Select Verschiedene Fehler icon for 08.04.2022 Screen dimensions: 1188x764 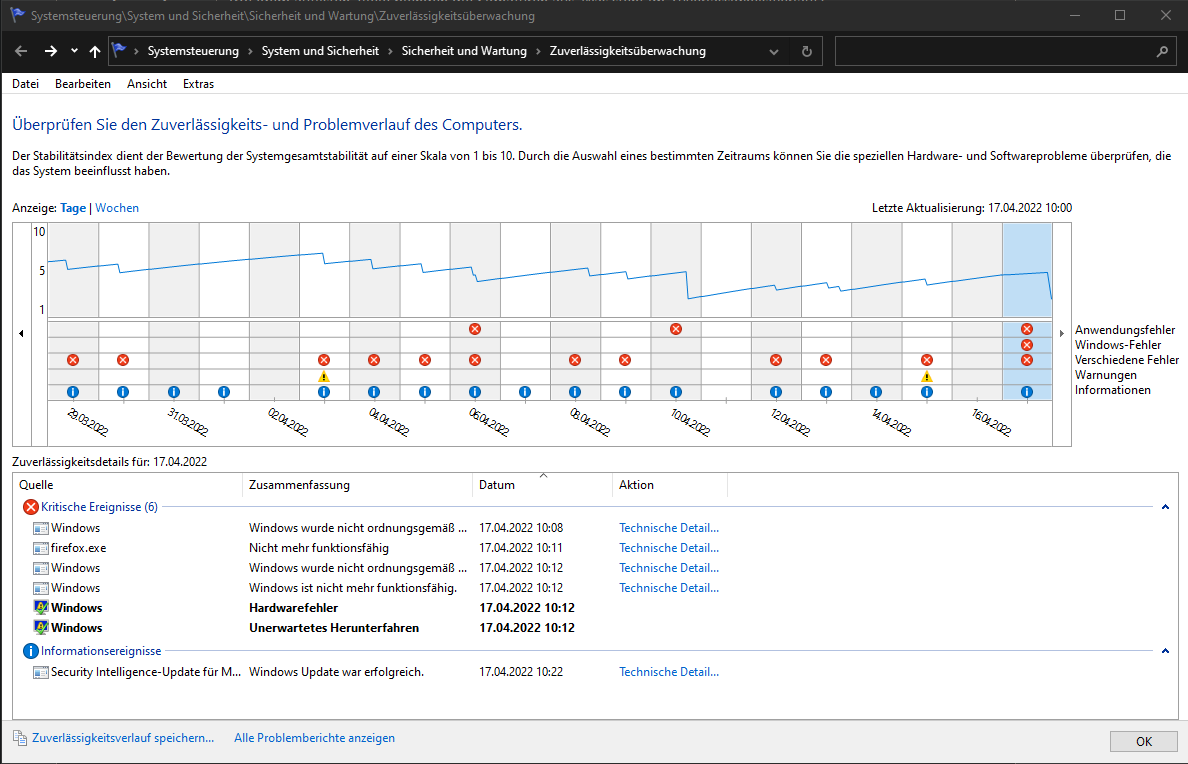574,360
